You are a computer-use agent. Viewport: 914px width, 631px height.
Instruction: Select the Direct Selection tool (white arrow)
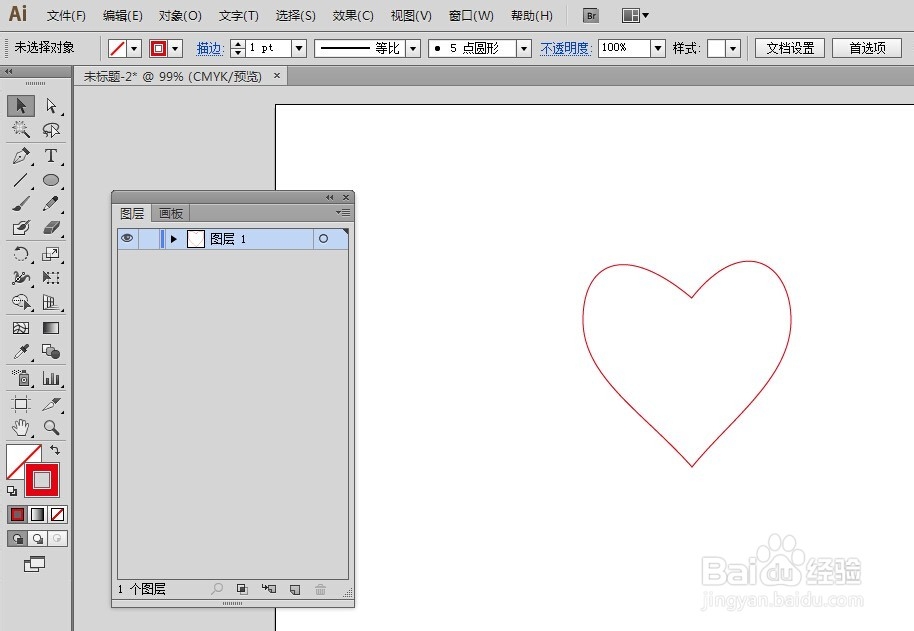(51, 106)
